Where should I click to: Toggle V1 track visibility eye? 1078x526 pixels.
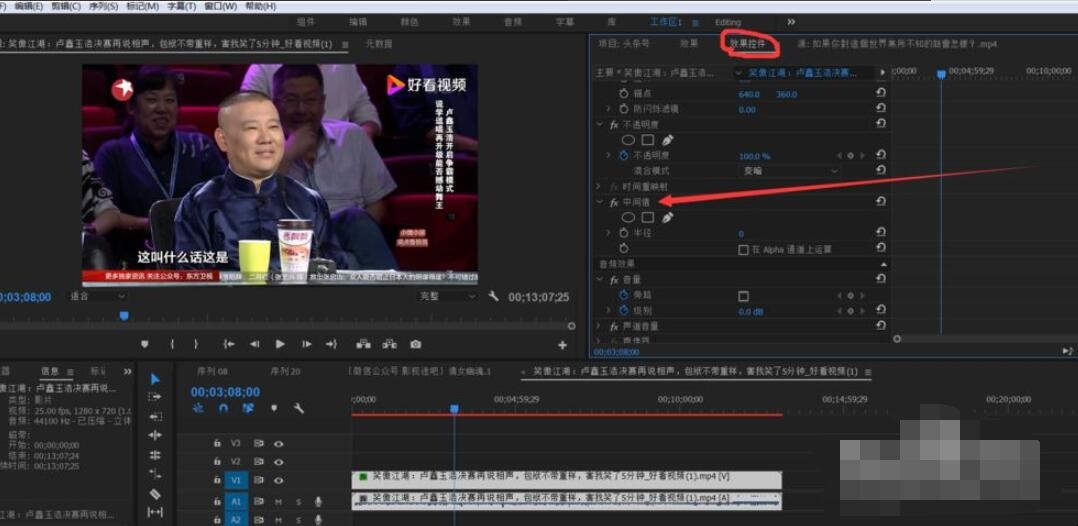pos(278,480)
